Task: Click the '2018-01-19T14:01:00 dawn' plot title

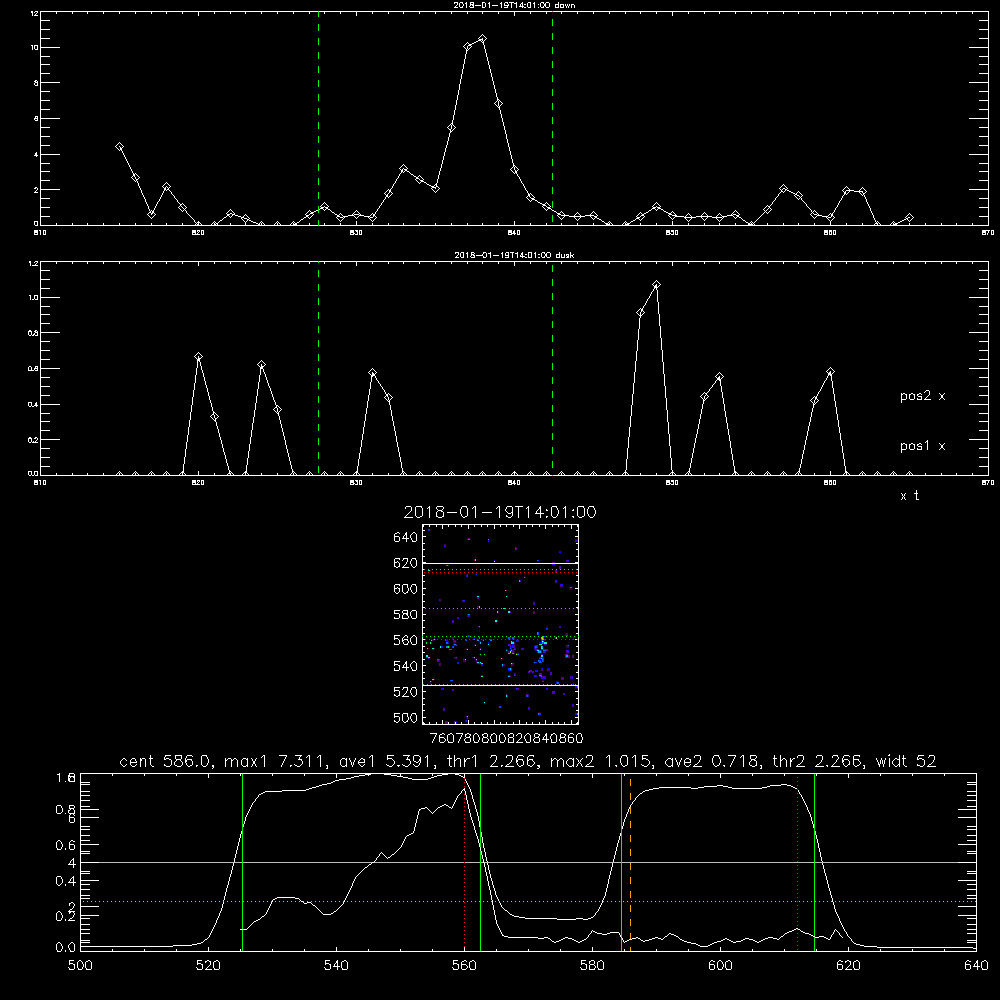Action: coord(514,5)
